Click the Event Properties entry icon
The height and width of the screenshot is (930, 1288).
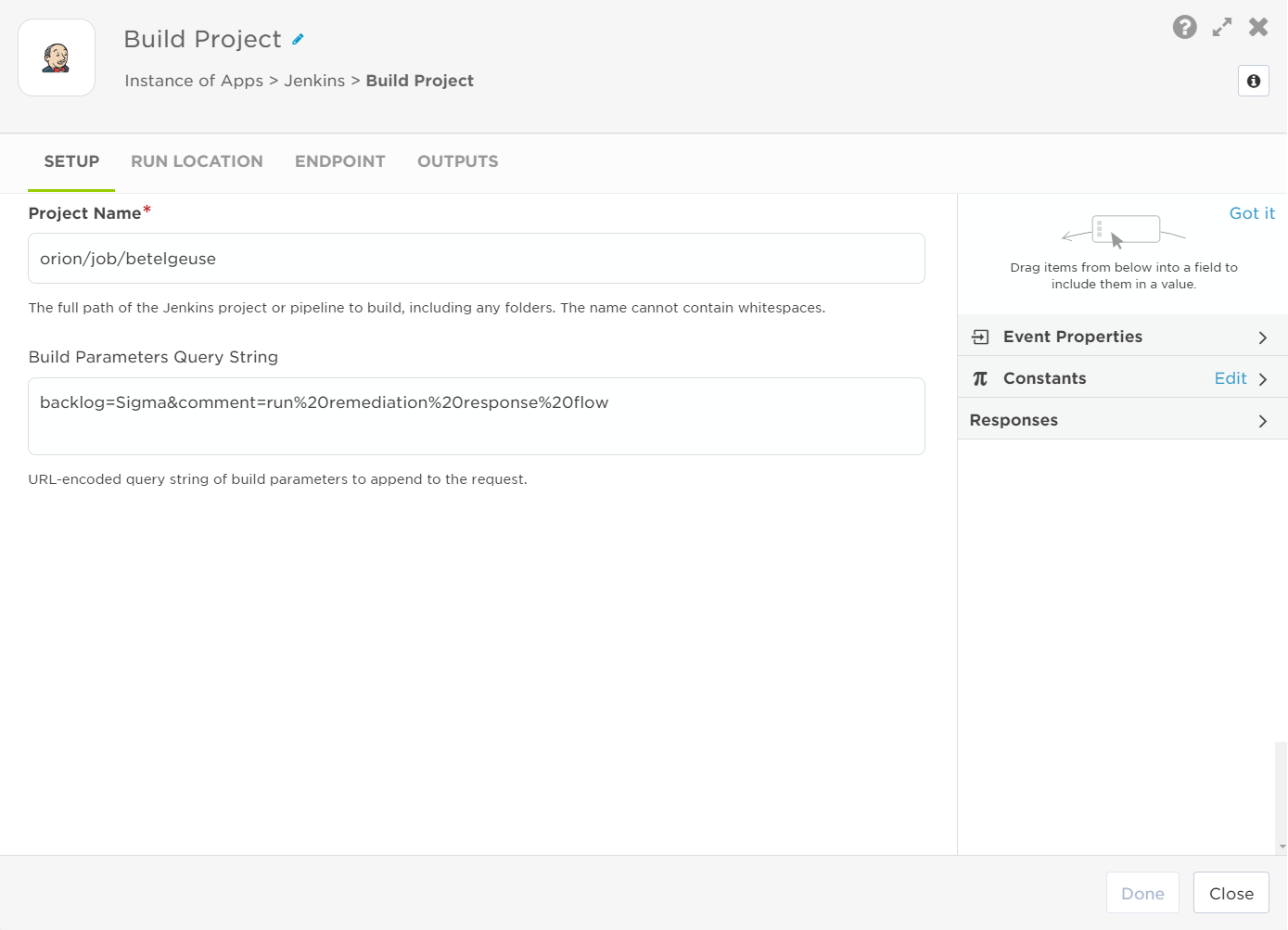(x=980, y=337)
